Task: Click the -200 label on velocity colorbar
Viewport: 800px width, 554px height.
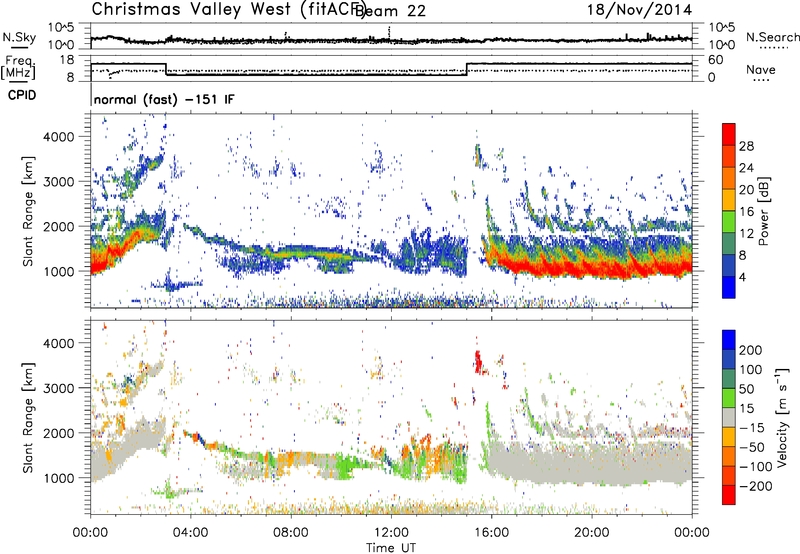Action: click(756, 486)
